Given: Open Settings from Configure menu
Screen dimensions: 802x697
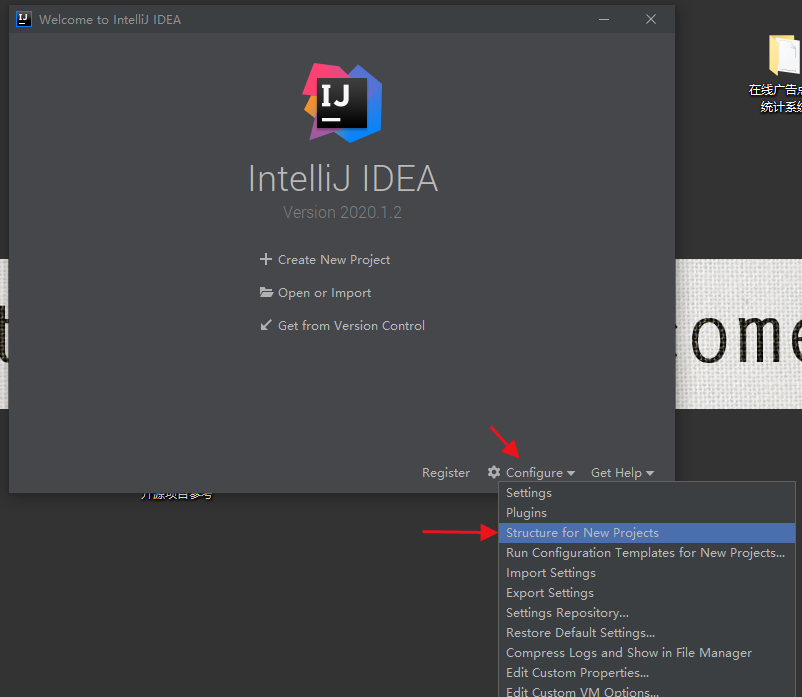Looking at the screenshot, I should pyautogui.click(x=647, y=493).
